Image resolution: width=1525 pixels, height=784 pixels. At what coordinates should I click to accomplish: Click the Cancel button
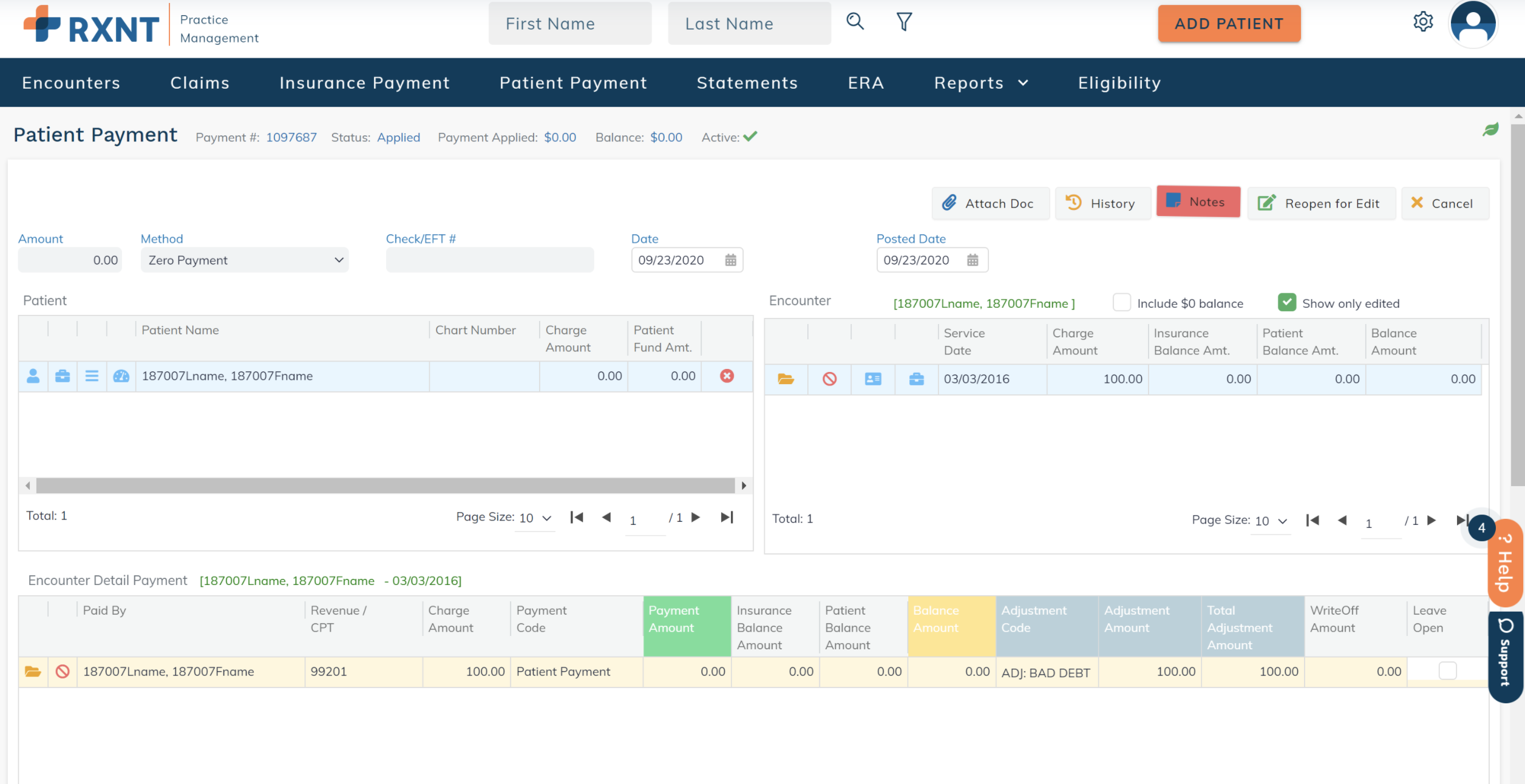tap(1444, 203)
